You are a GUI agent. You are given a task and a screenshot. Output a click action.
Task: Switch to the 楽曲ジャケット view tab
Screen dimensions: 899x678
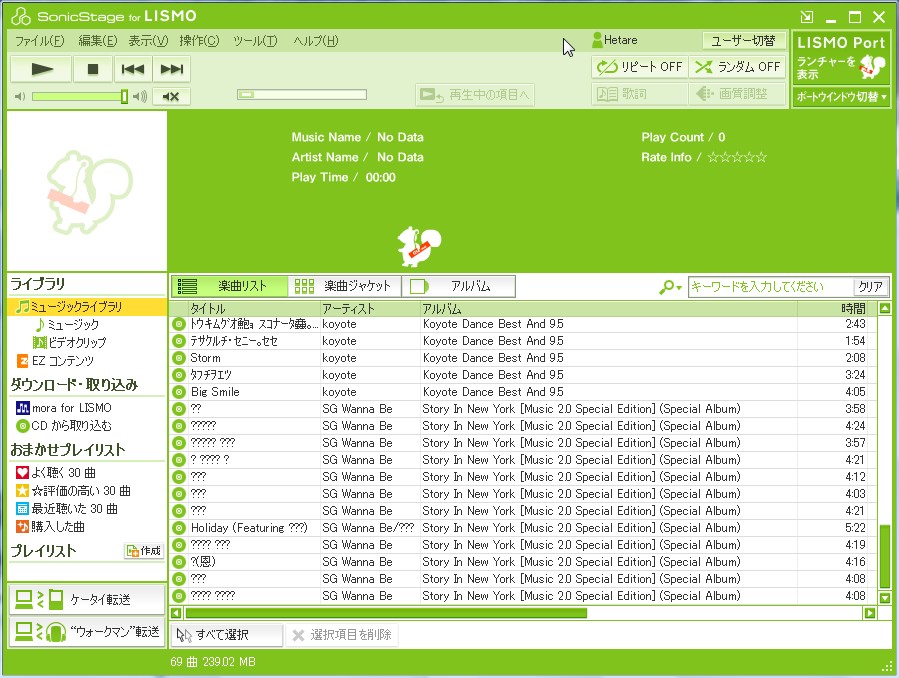[x=344, y=286]
